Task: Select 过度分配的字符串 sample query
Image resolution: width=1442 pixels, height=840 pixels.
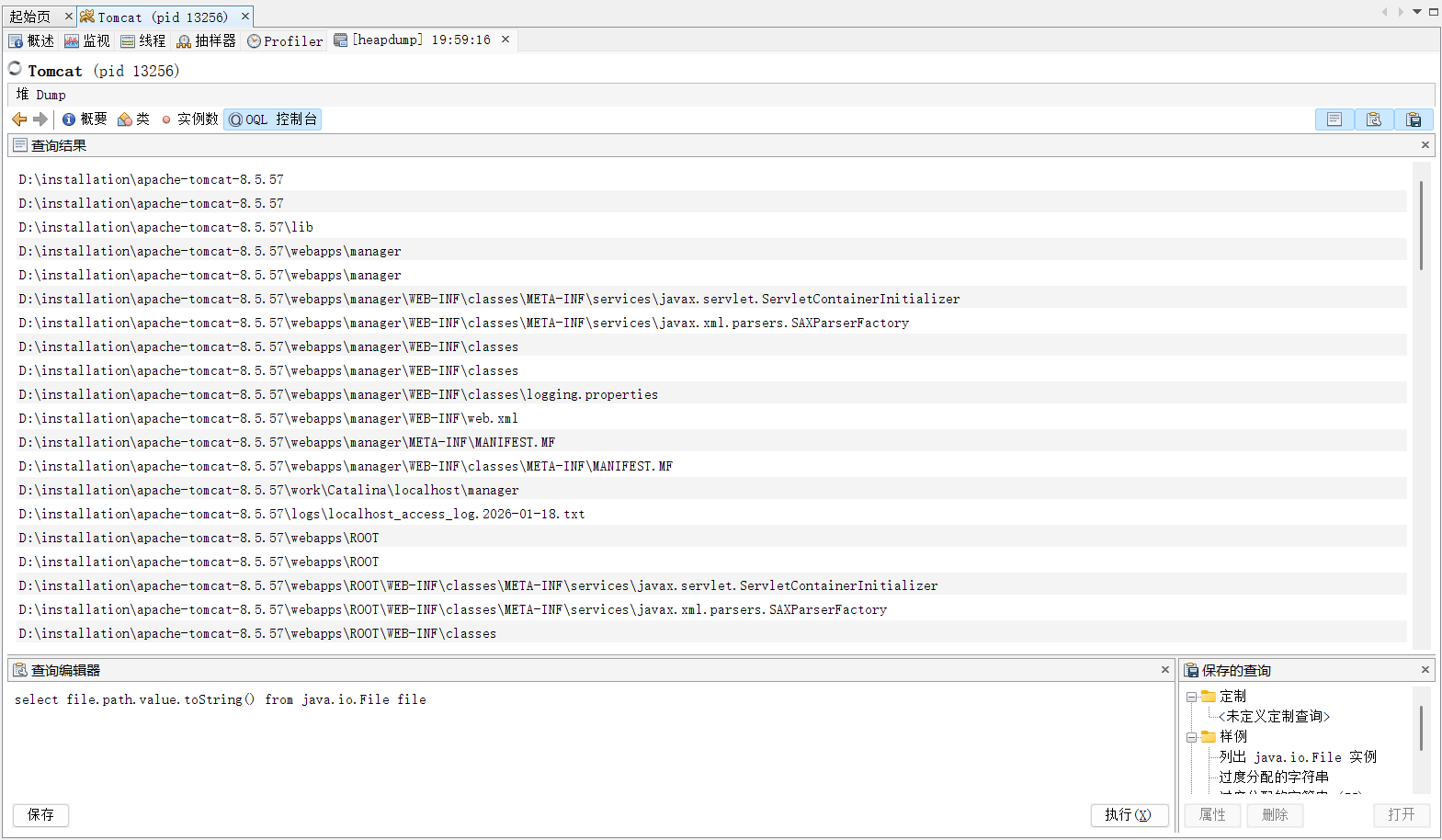Action: pyautogui.click(x=1274, y=778)
